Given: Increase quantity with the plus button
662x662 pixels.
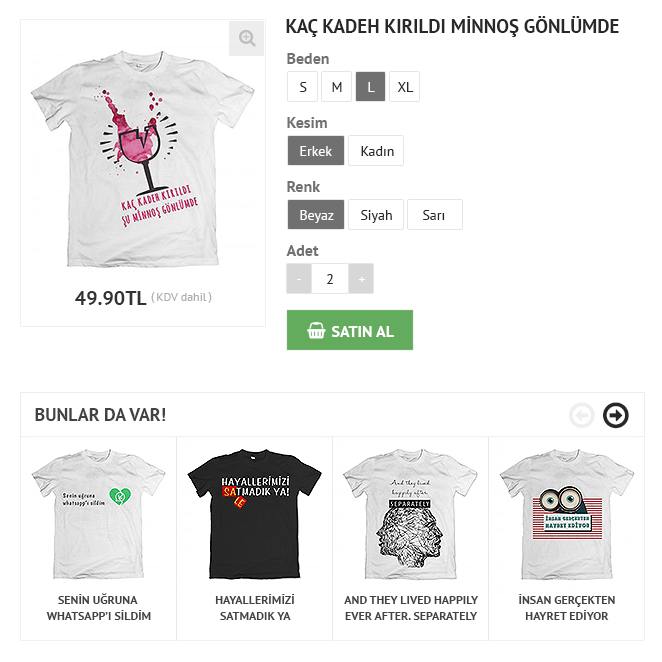Looking at the screenshot, I should coord(361,279).
